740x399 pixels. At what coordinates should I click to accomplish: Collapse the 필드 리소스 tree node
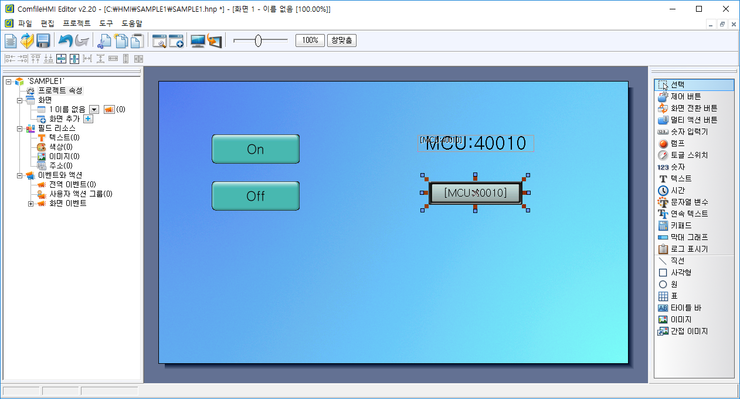[19, 128]
